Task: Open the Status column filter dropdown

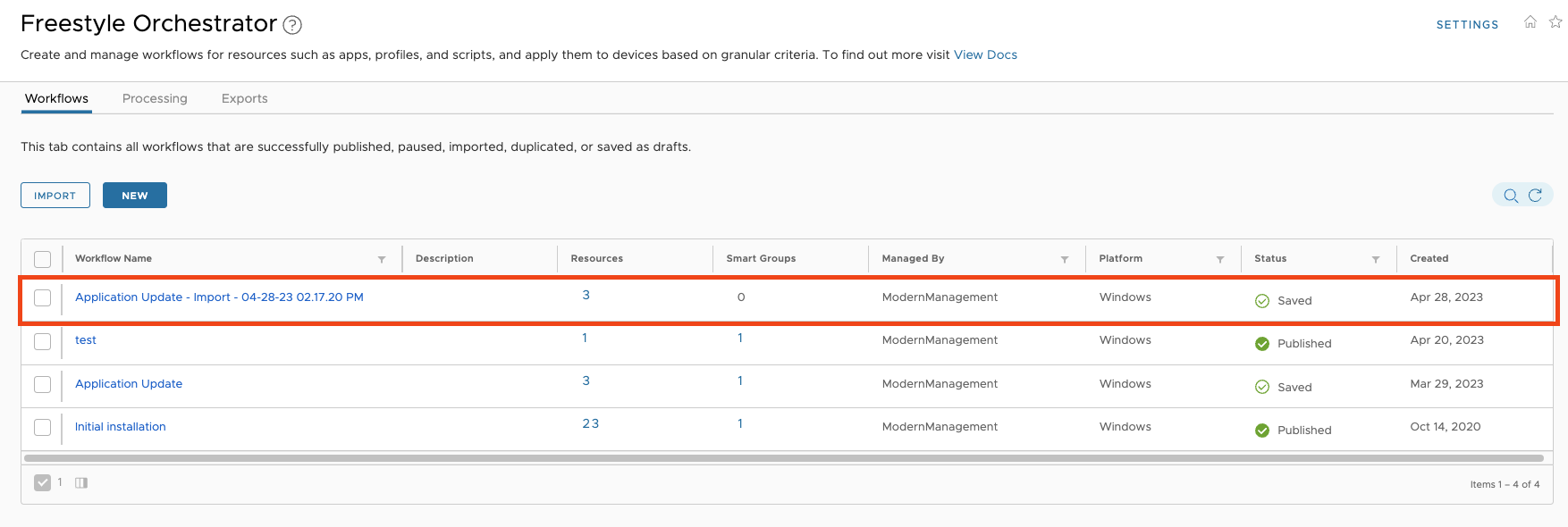Action: 1376,259
